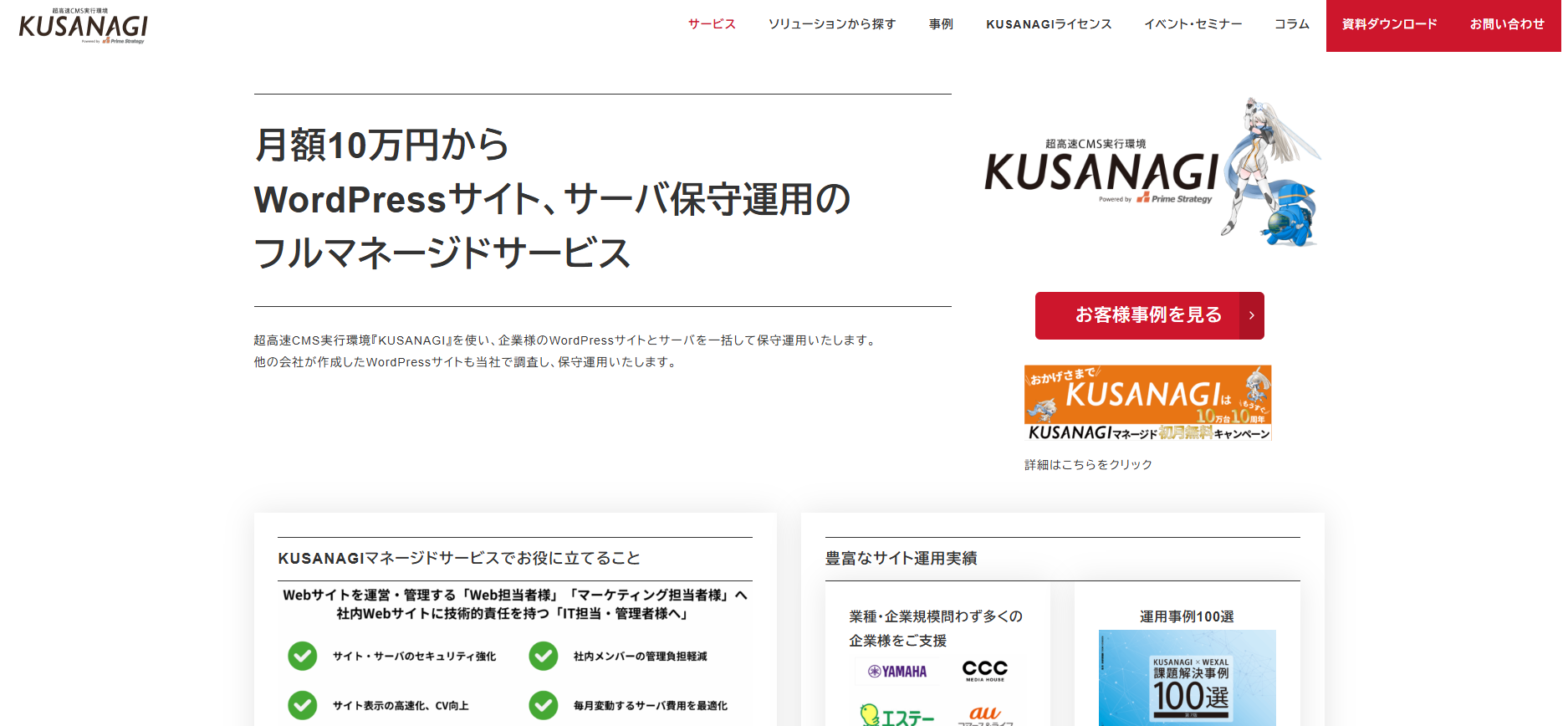This screenshot has width=1568, height=726.
Task: Click KUSANAGIマネージドサービスでお役に立てること heading
Action: pyautogui.click(x=459, y=558)
